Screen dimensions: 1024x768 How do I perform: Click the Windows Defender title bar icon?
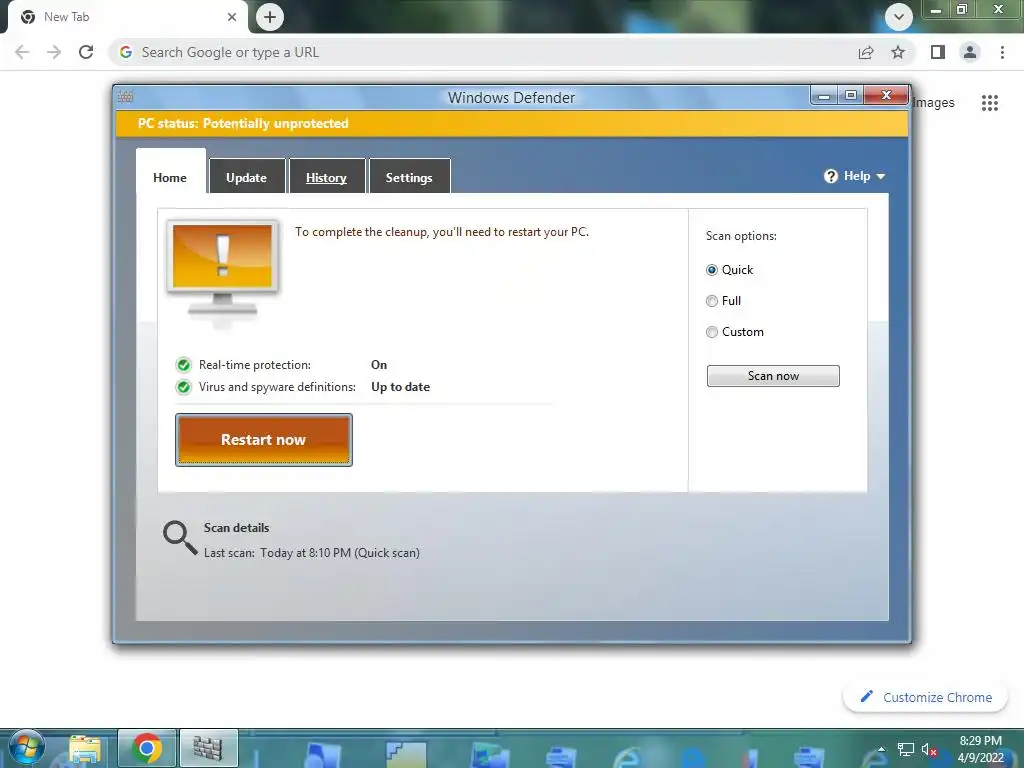pos(125,97)
